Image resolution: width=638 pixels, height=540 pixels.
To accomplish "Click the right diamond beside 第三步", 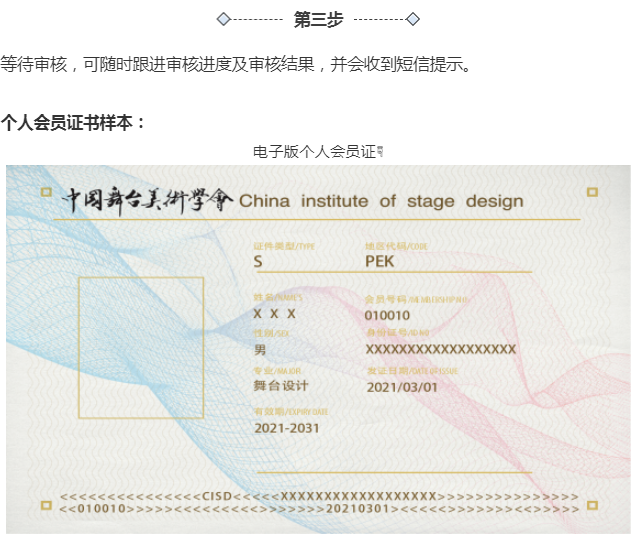I will click(x=413, y=19).
